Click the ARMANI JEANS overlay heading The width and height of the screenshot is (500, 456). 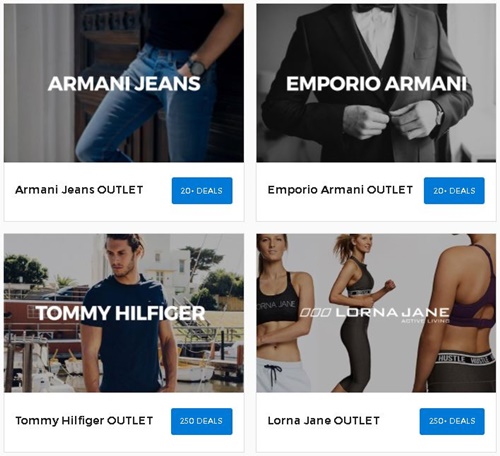[124, 84]
